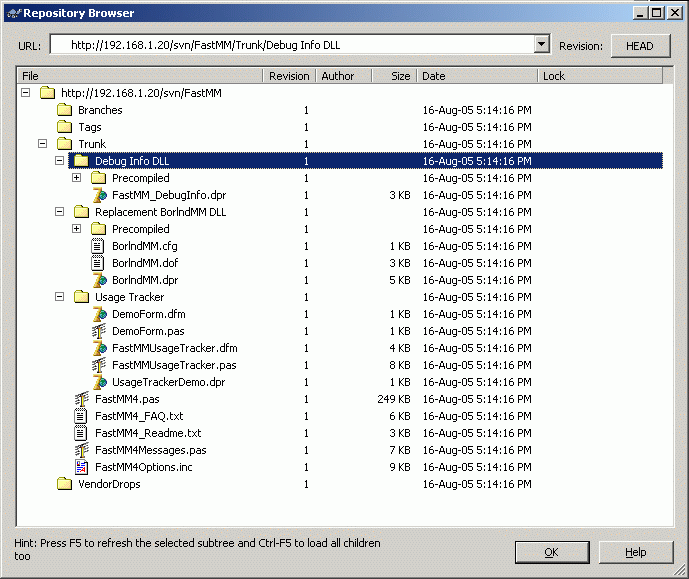This screenshot has height=579, width=689.
Task: Maximize the Repository Browser window
Action: pos(657,13)
